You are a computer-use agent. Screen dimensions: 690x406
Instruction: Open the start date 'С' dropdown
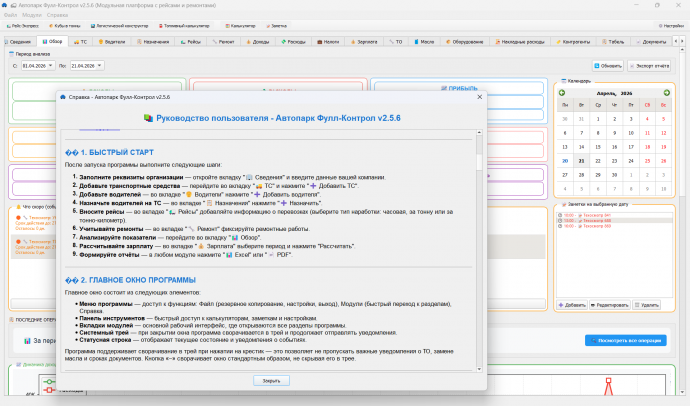coord(51,66)
